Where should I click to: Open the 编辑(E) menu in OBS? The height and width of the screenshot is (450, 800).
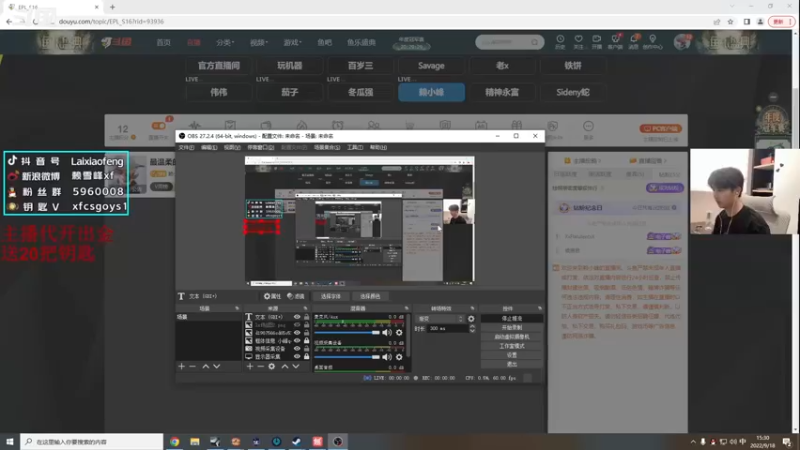click(209, 147)
